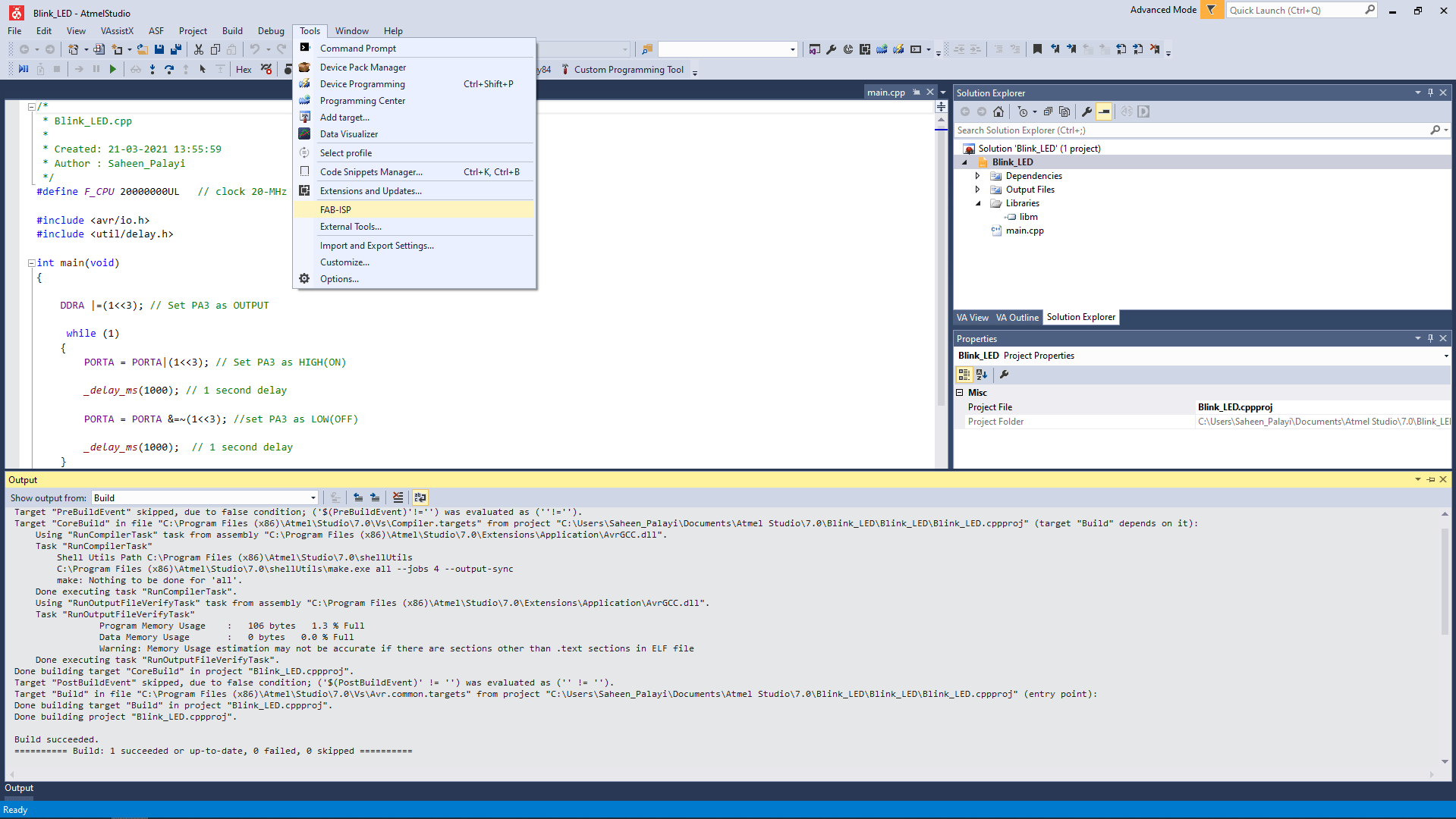Screen dimensions: 1456x819
Task: Start debugging with the green play icon
Action: click(x=113, y=69)
